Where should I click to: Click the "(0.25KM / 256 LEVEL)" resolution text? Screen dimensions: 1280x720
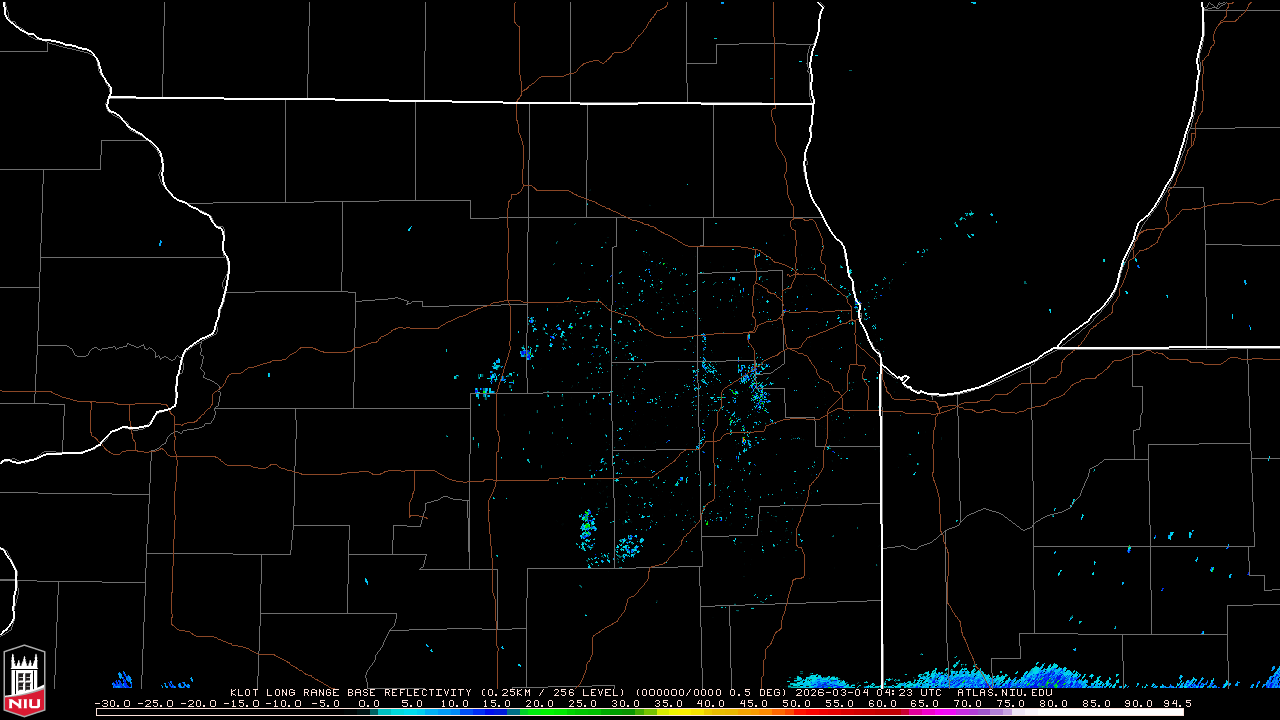coord(553,692)
